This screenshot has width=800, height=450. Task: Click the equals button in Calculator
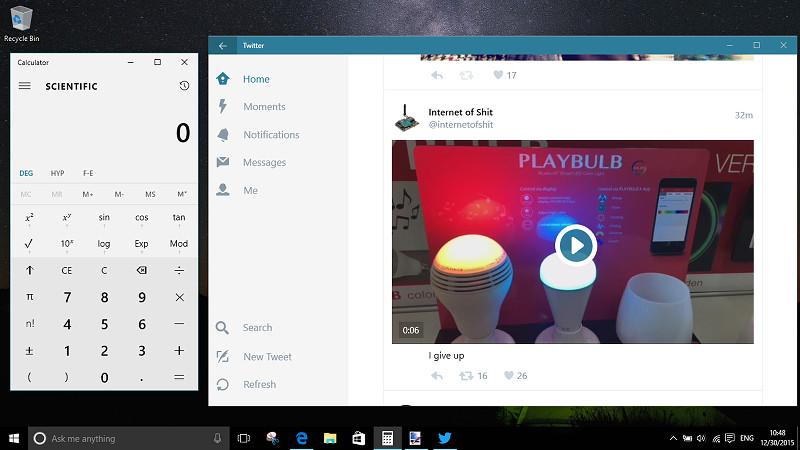click(179, 377)
